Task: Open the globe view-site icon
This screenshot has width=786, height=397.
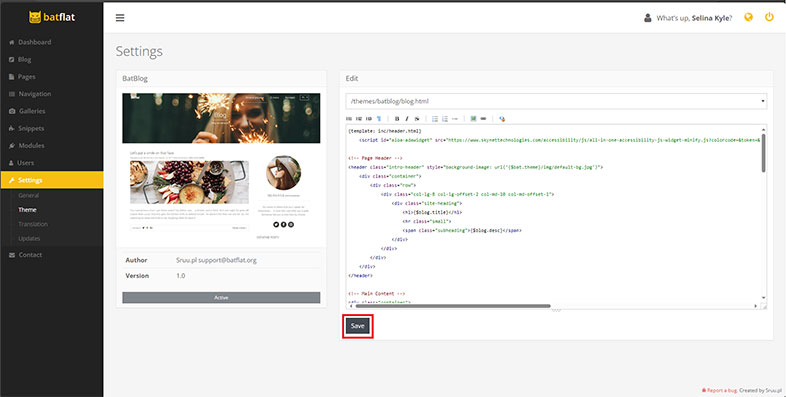Action: 748,18
